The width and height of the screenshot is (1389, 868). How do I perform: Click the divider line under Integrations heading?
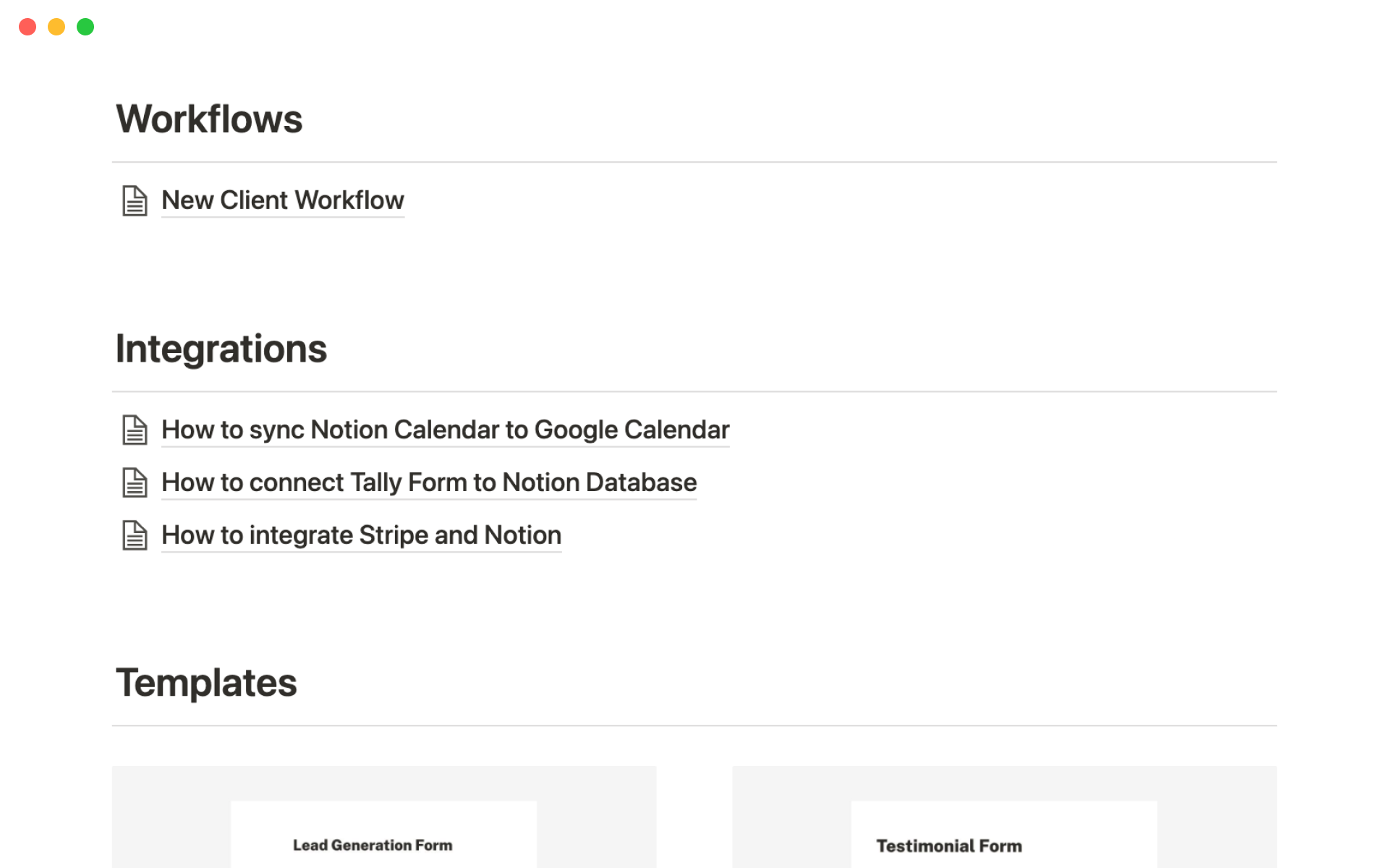tap(694, 391)
